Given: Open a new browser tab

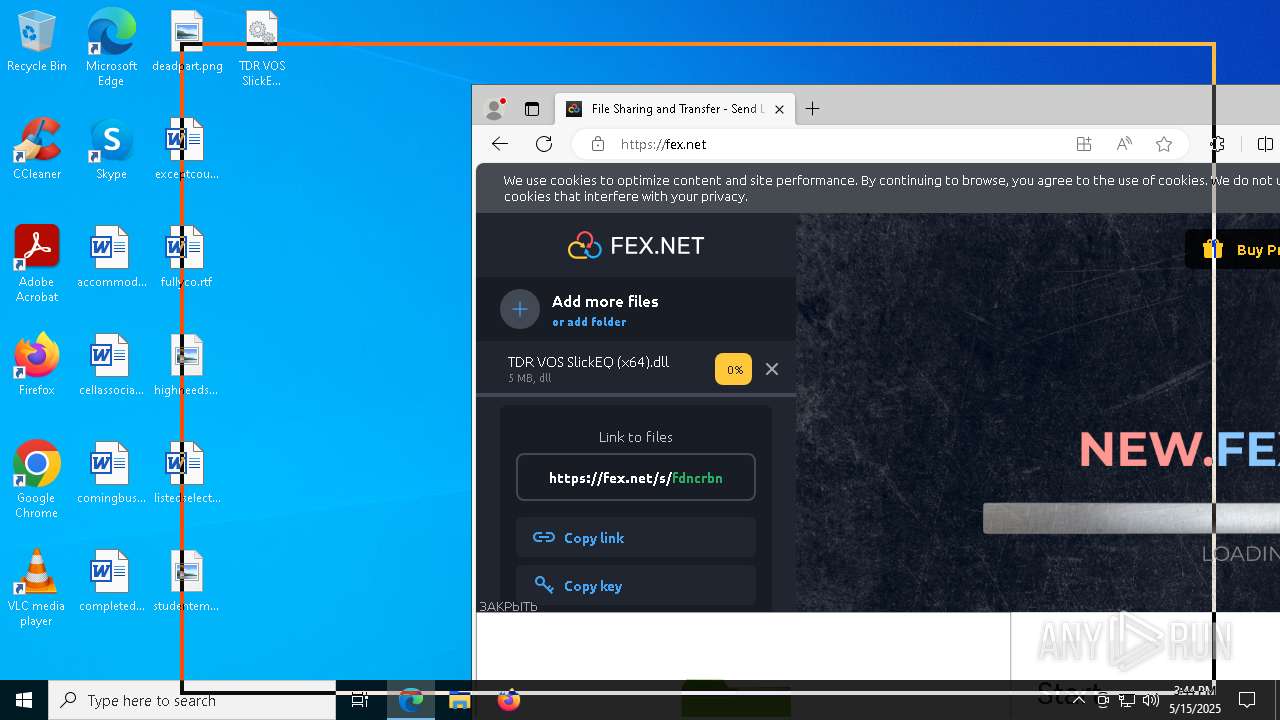Looking at the screenshot, I should tap(813, 109).
